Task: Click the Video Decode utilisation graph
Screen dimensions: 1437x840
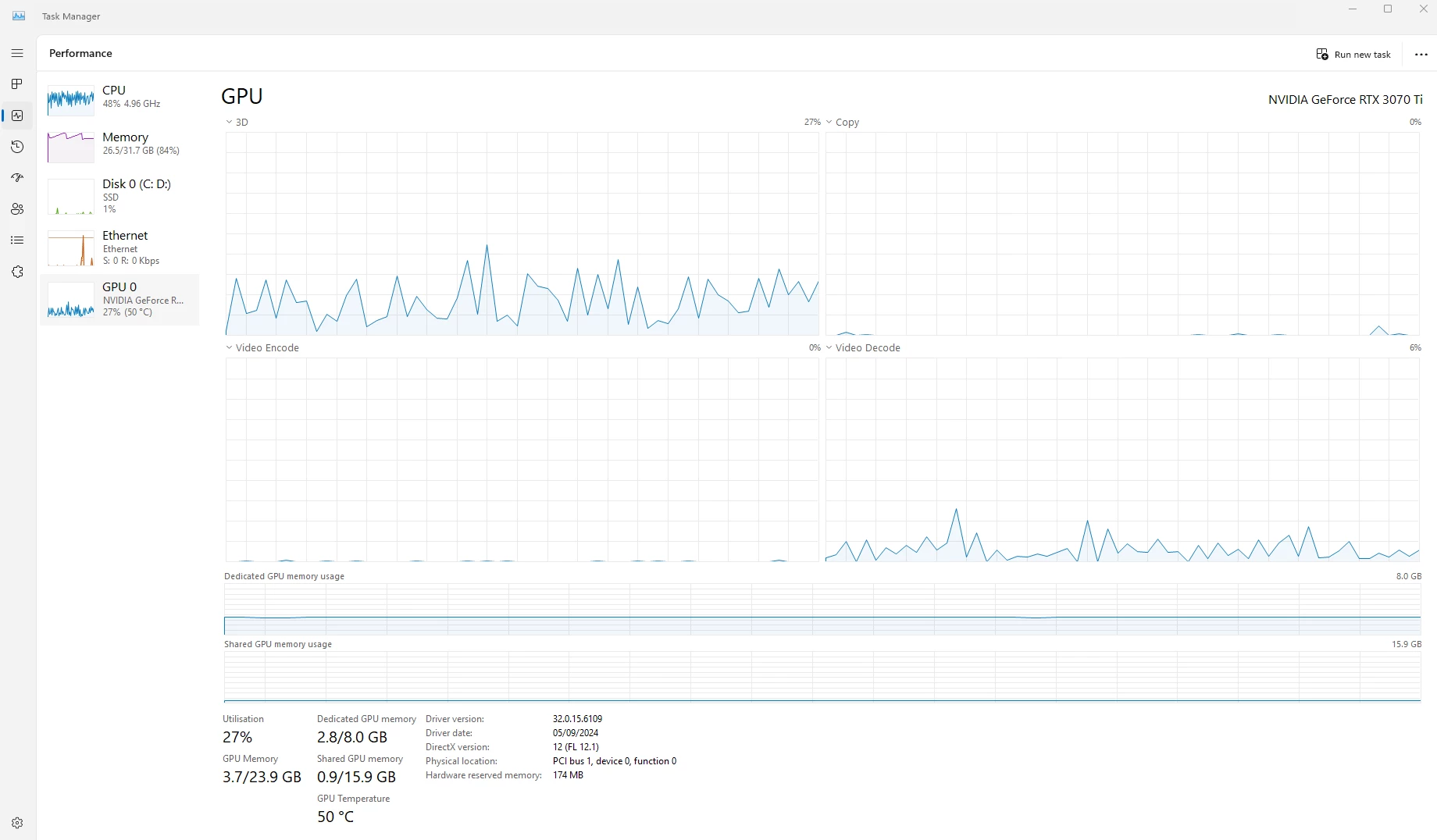Action: pyautogui.click(x=1122, y=460)
